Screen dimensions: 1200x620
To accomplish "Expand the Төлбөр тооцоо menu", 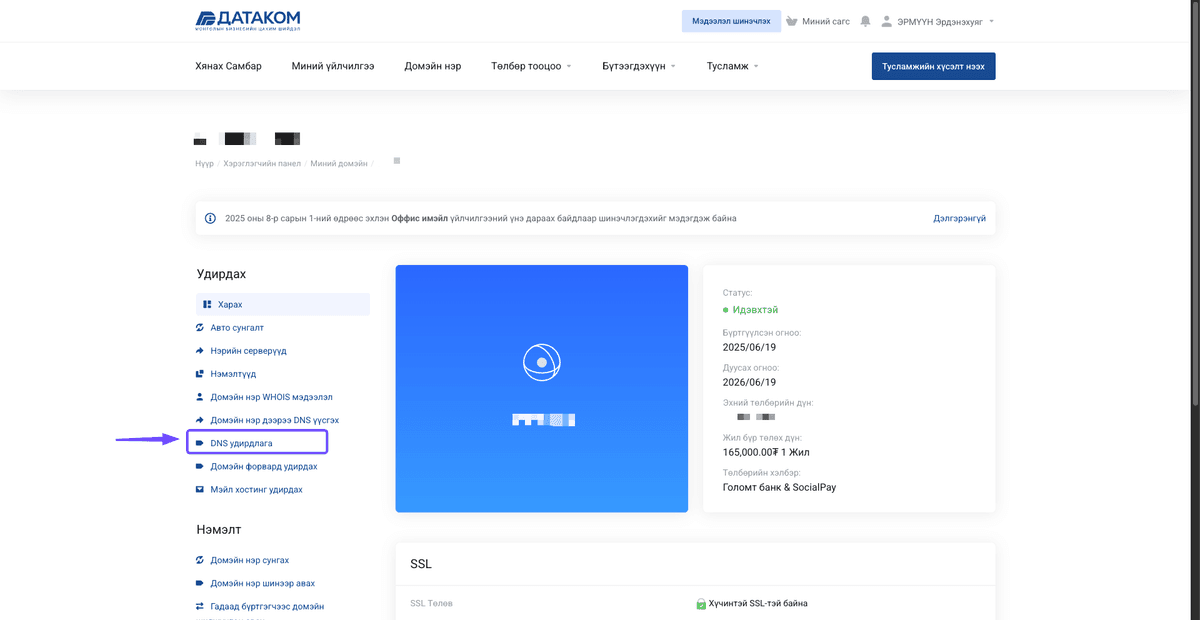I will (x=531, y=66).
